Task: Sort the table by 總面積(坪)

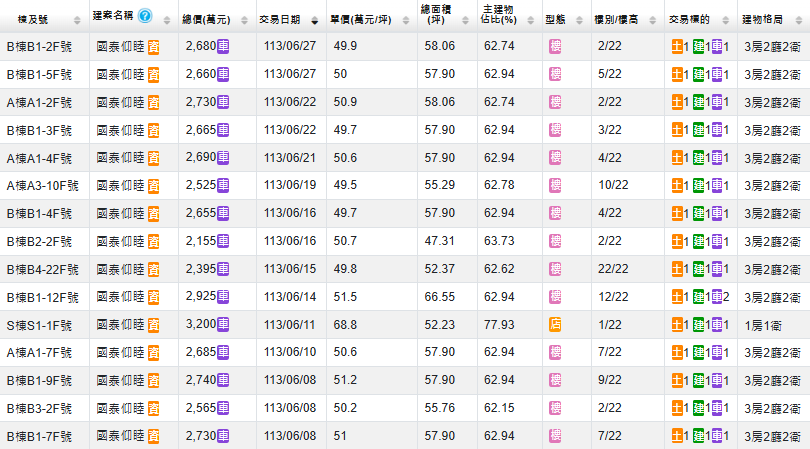Action: point(465,20)
